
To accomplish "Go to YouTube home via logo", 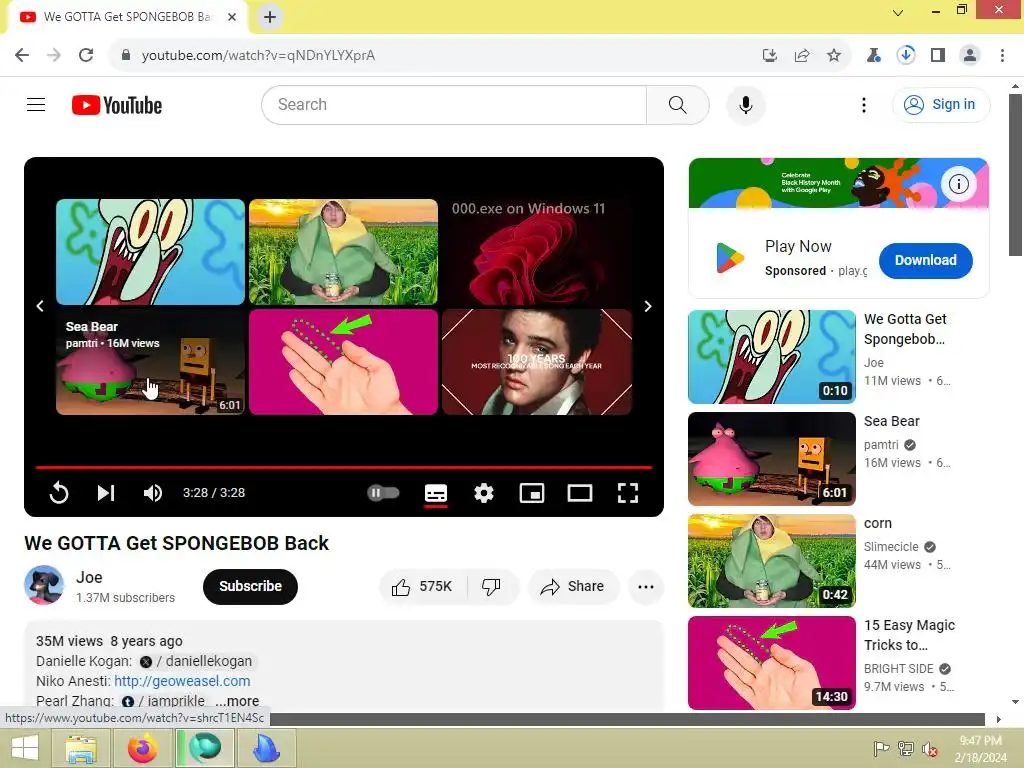I will pyautogui.click(x=117, y=105).
